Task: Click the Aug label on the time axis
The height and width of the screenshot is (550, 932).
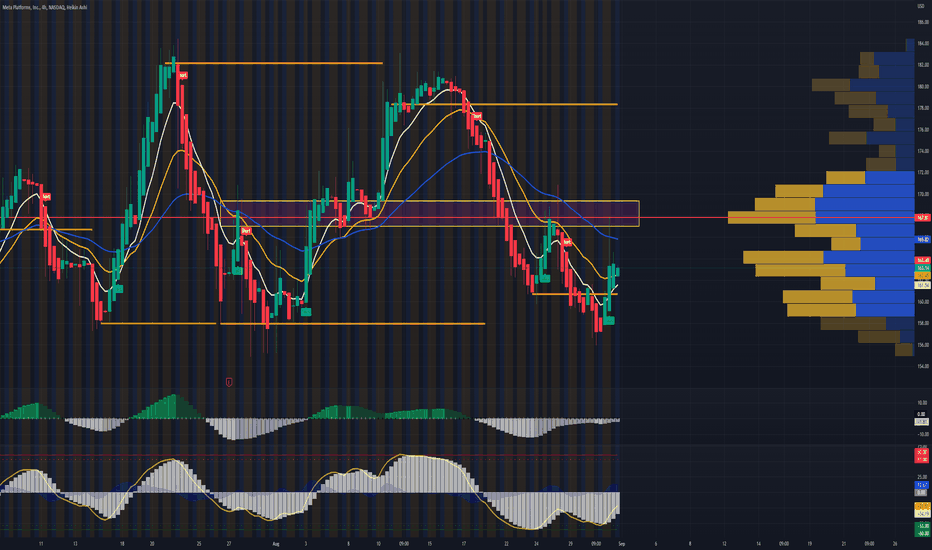Action: point(275,543)
